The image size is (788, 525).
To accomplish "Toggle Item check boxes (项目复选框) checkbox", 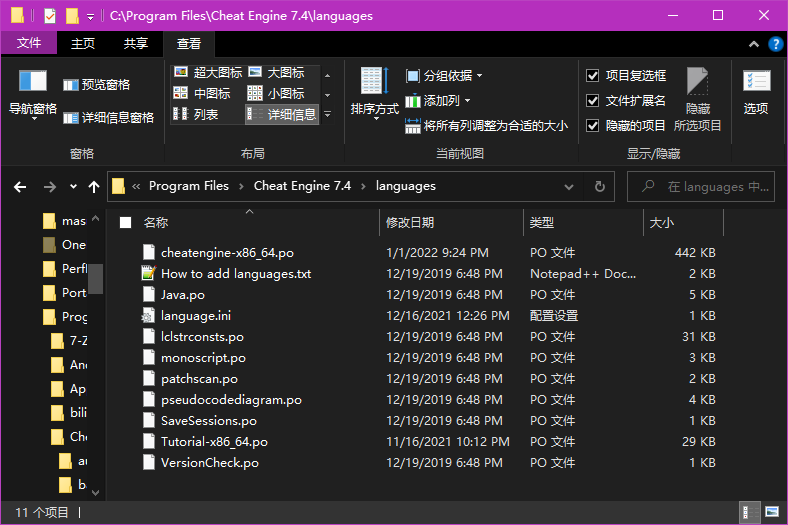I will tap(593, 76).
